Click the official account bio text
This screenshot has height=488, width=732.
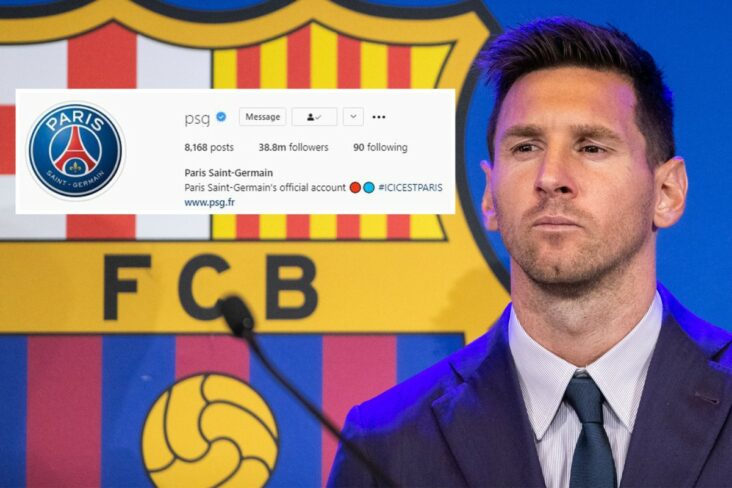[x=265, y=188]
